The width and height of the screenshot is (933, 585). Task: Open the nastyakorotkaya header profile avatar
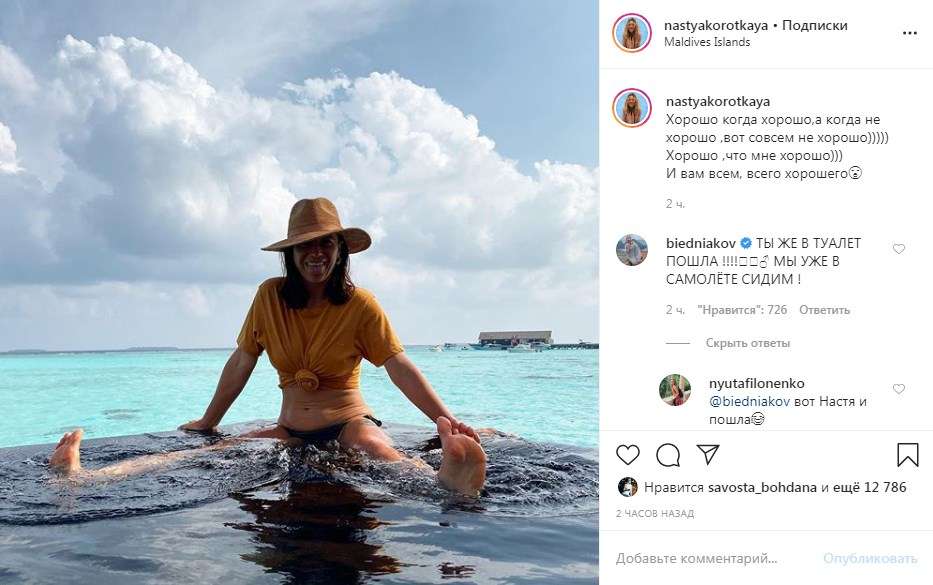tap(632, 33)
